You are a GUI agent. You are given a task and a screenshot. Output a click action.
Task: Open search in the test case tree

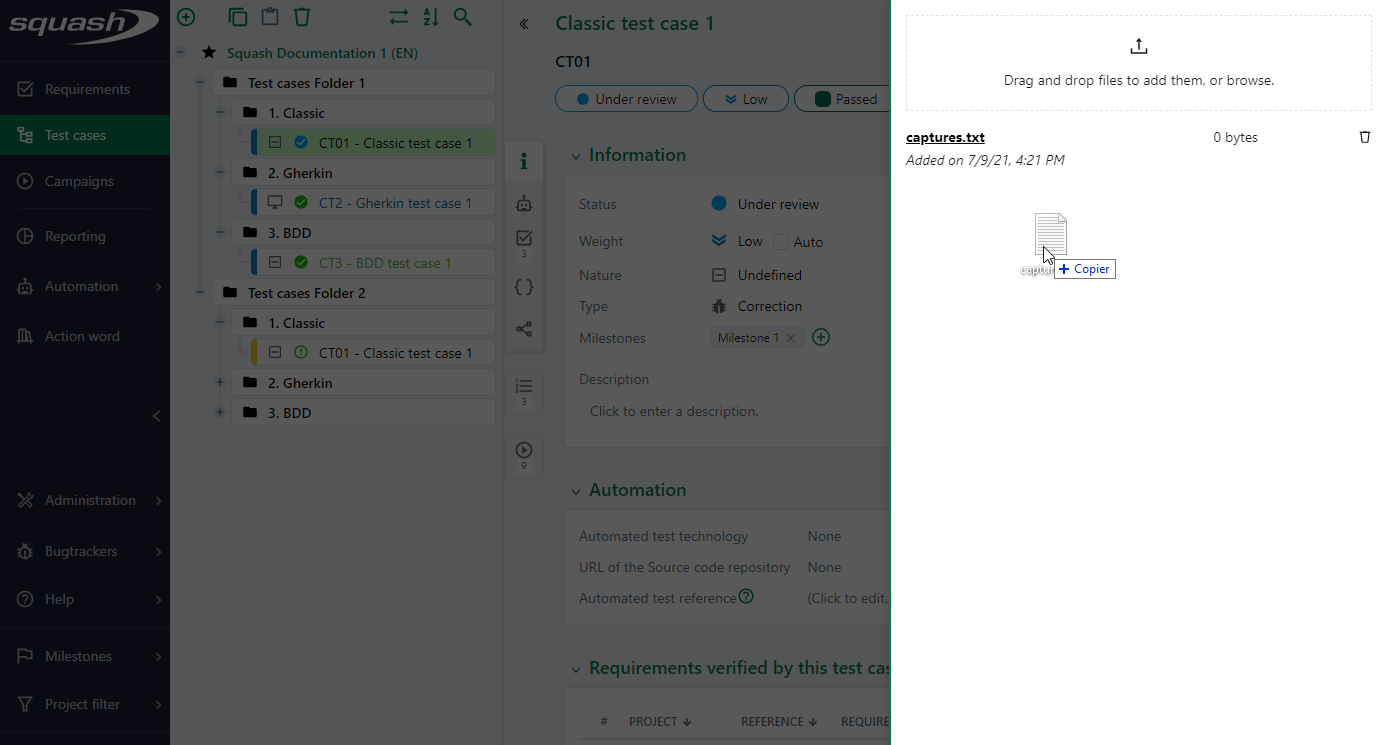click(463, 17)
